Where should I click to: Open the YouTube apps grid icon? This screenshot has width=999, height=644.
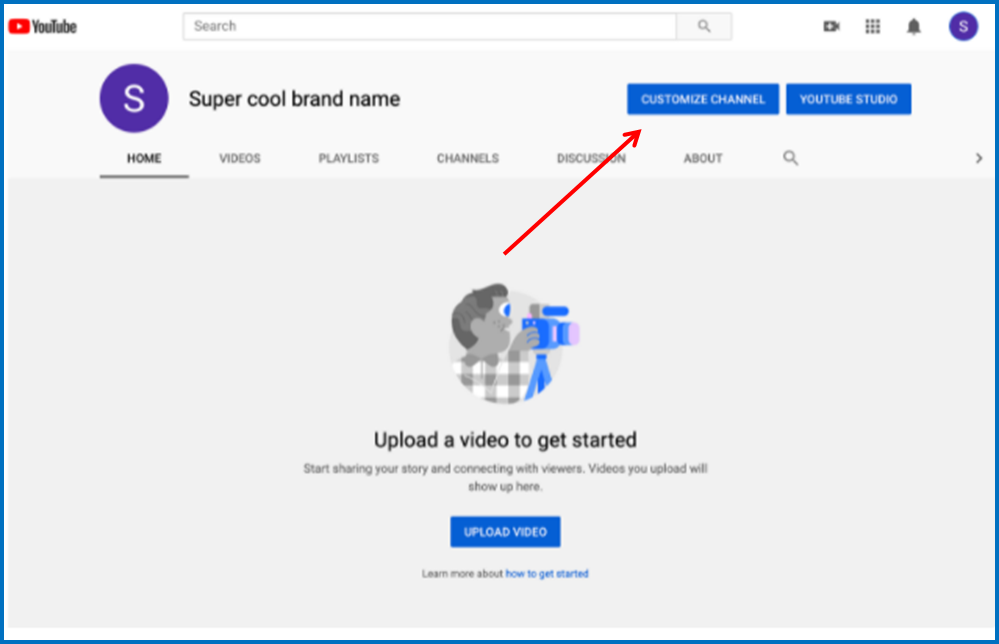click(872, 26)
